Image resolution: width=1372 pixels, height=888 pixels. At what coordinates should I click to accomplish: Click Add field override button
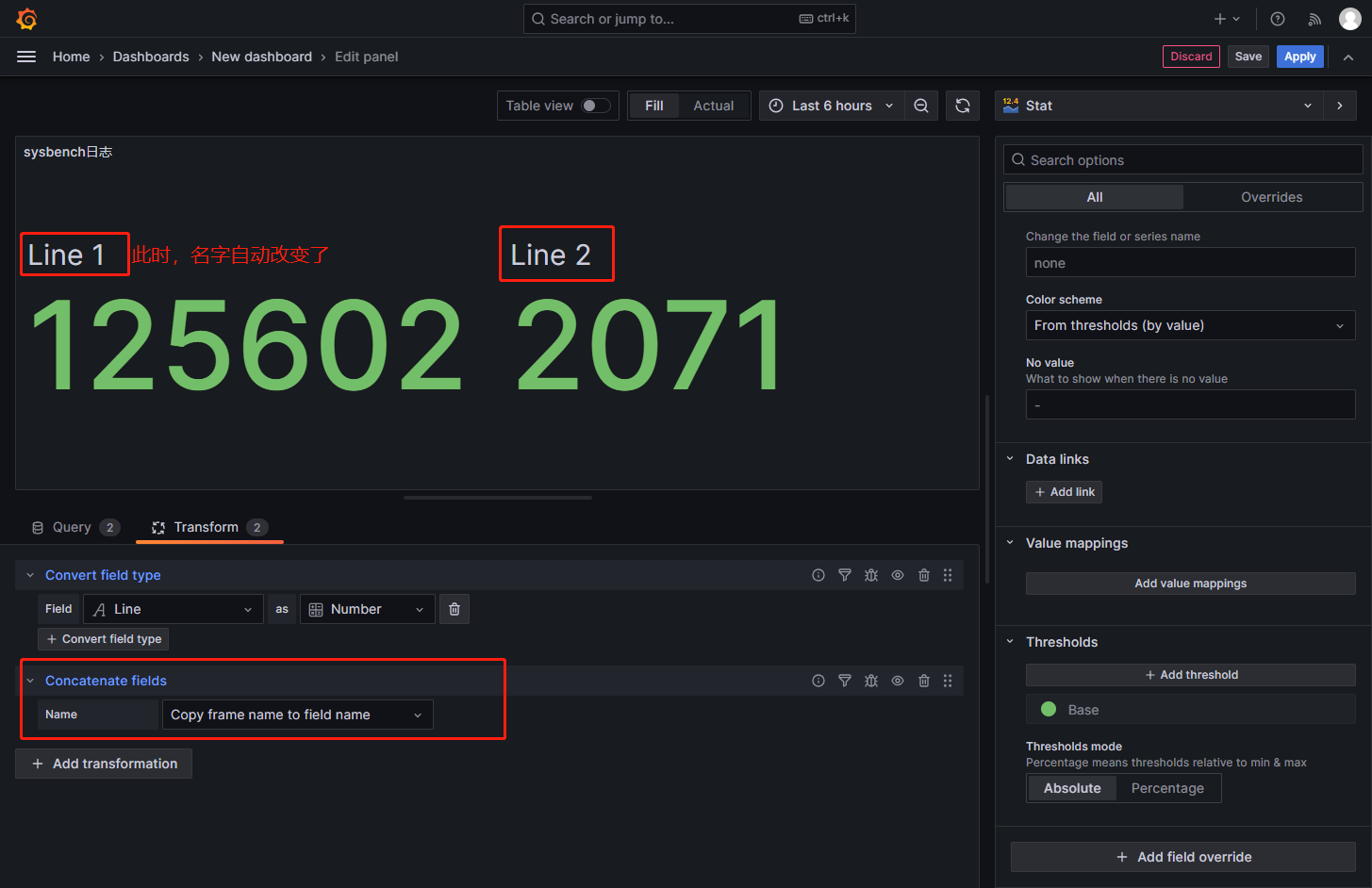pos(1183,857)
